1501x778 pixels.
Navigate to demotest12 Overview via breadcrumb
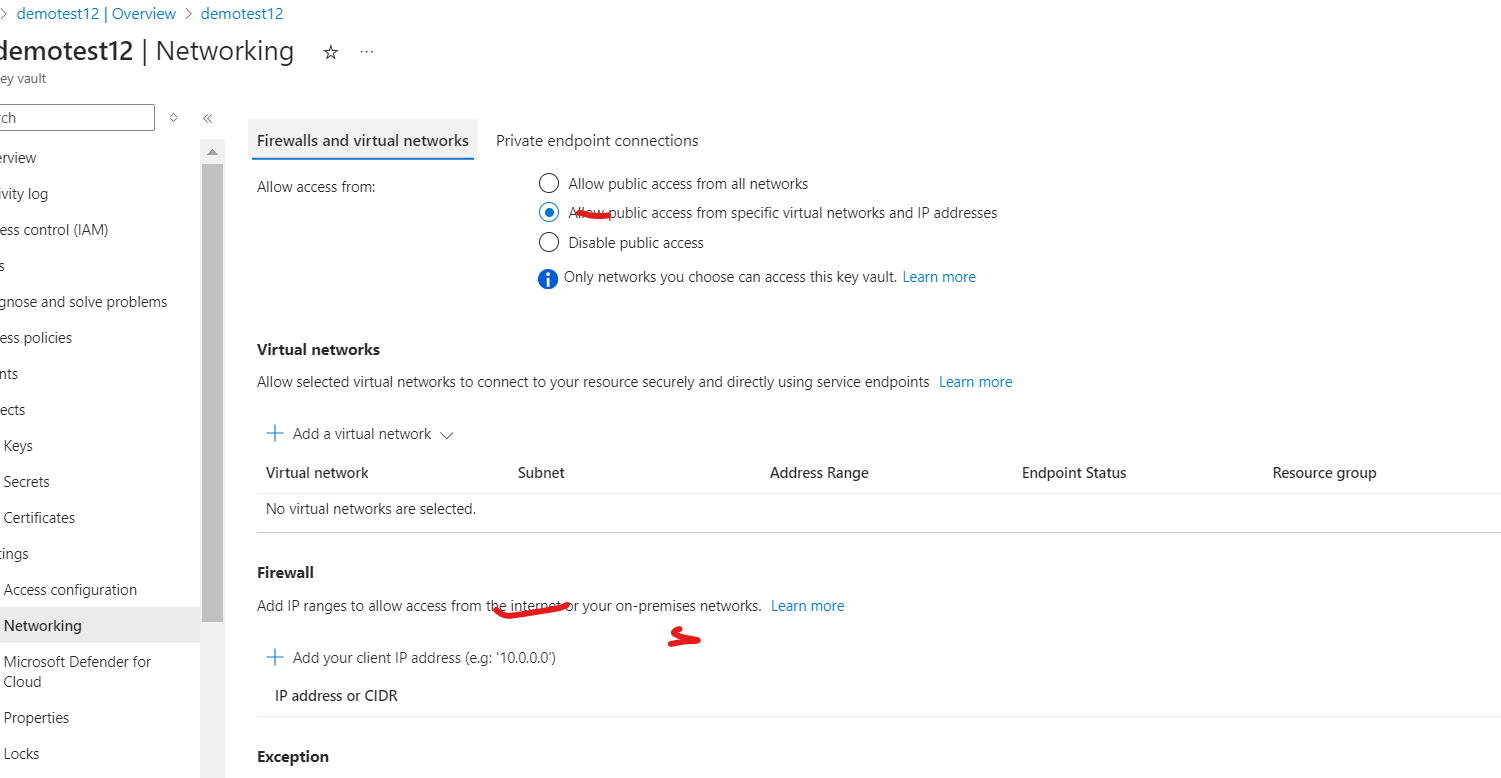tap(96, 13)
